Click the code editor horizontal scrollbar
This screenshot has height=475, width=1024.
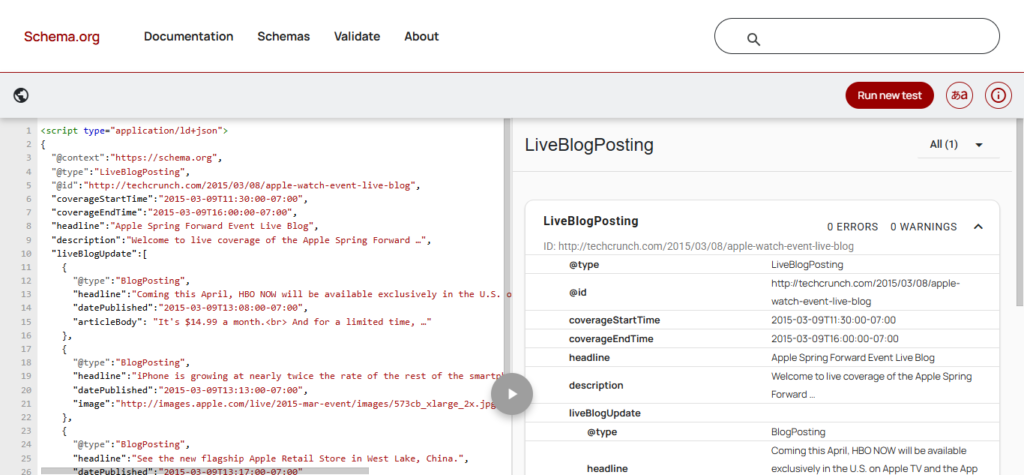[200, 470]
